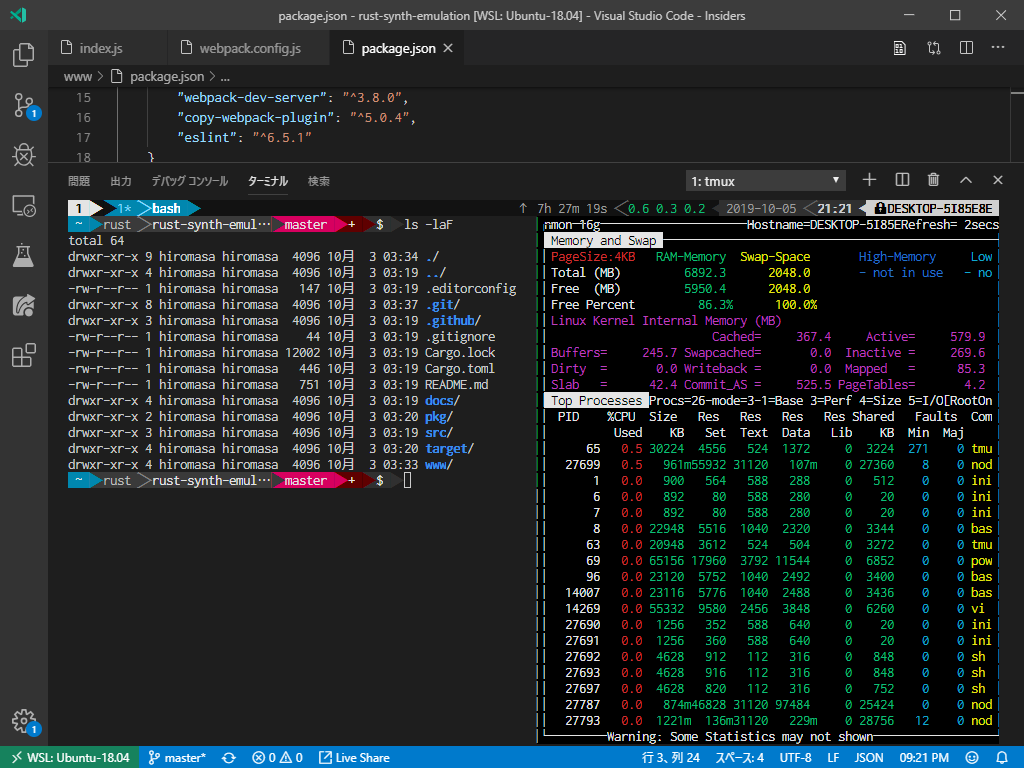This screenshot has width=1024, height=768.
Task: Open the editor actions ellipsis menu
Action: (997, 47)
